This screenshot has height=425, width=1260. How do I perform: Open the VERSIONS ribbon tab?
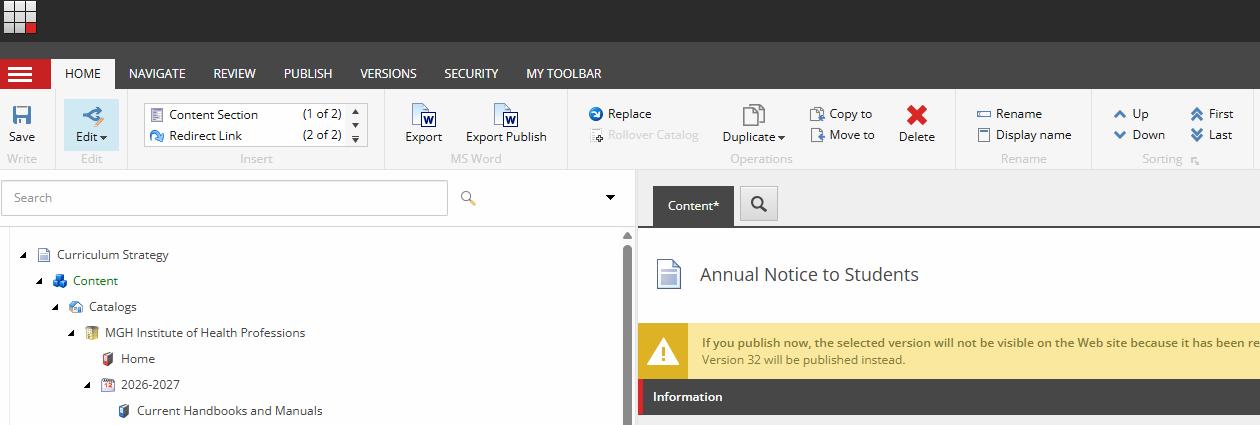click(x=388, y=73)
